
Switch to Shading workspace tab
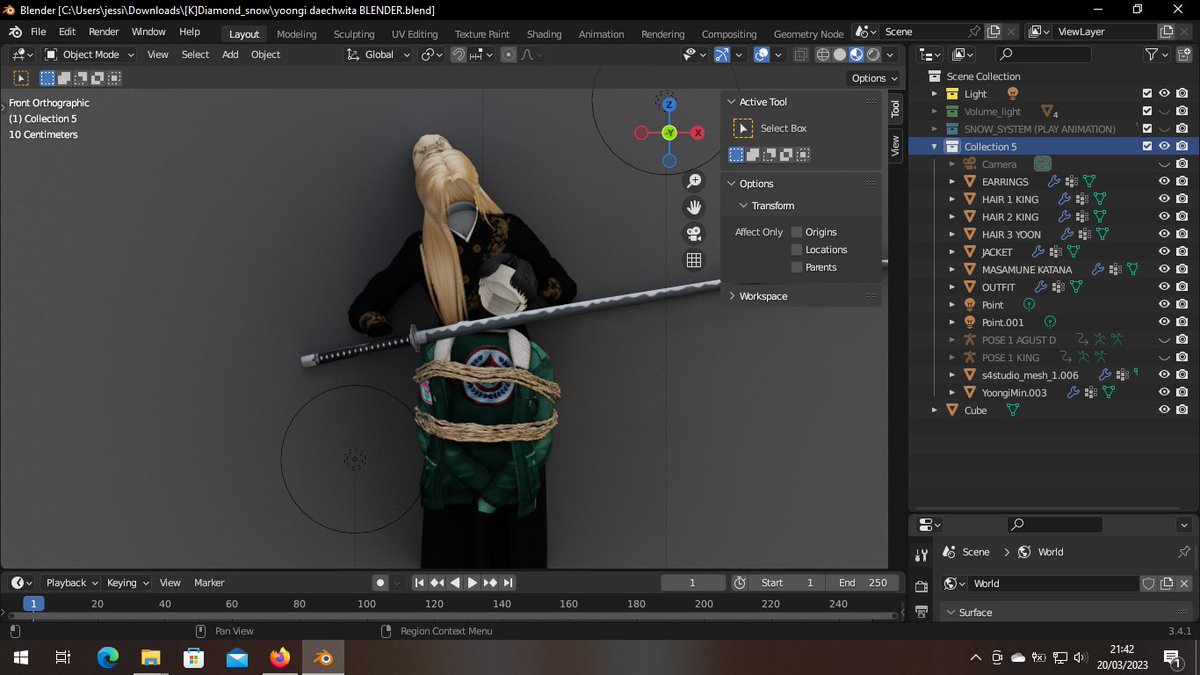(x=544, y=34)
